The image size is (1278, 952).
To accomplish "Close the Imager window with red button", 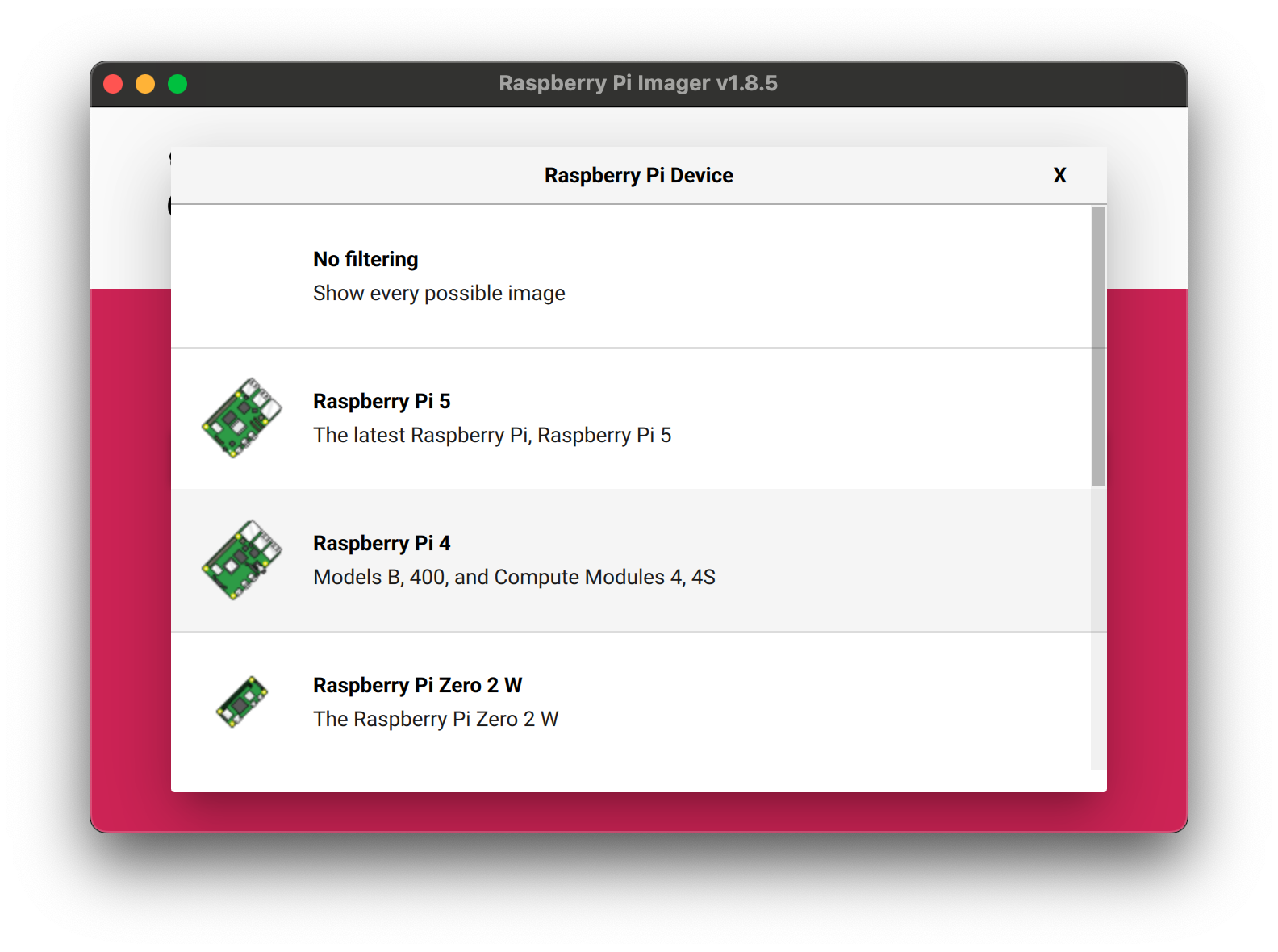I will point(113,84).
